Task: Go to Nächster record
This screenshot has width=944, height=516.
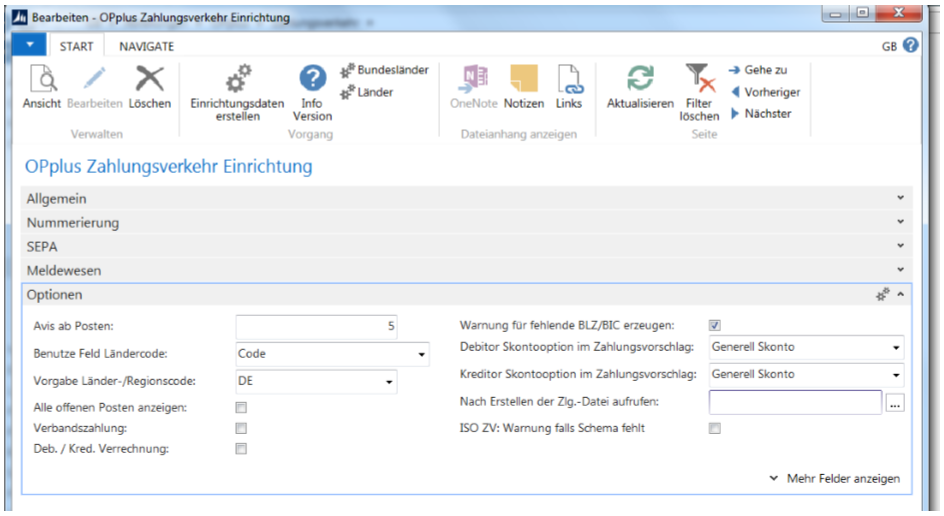Action: pos(761,114)
